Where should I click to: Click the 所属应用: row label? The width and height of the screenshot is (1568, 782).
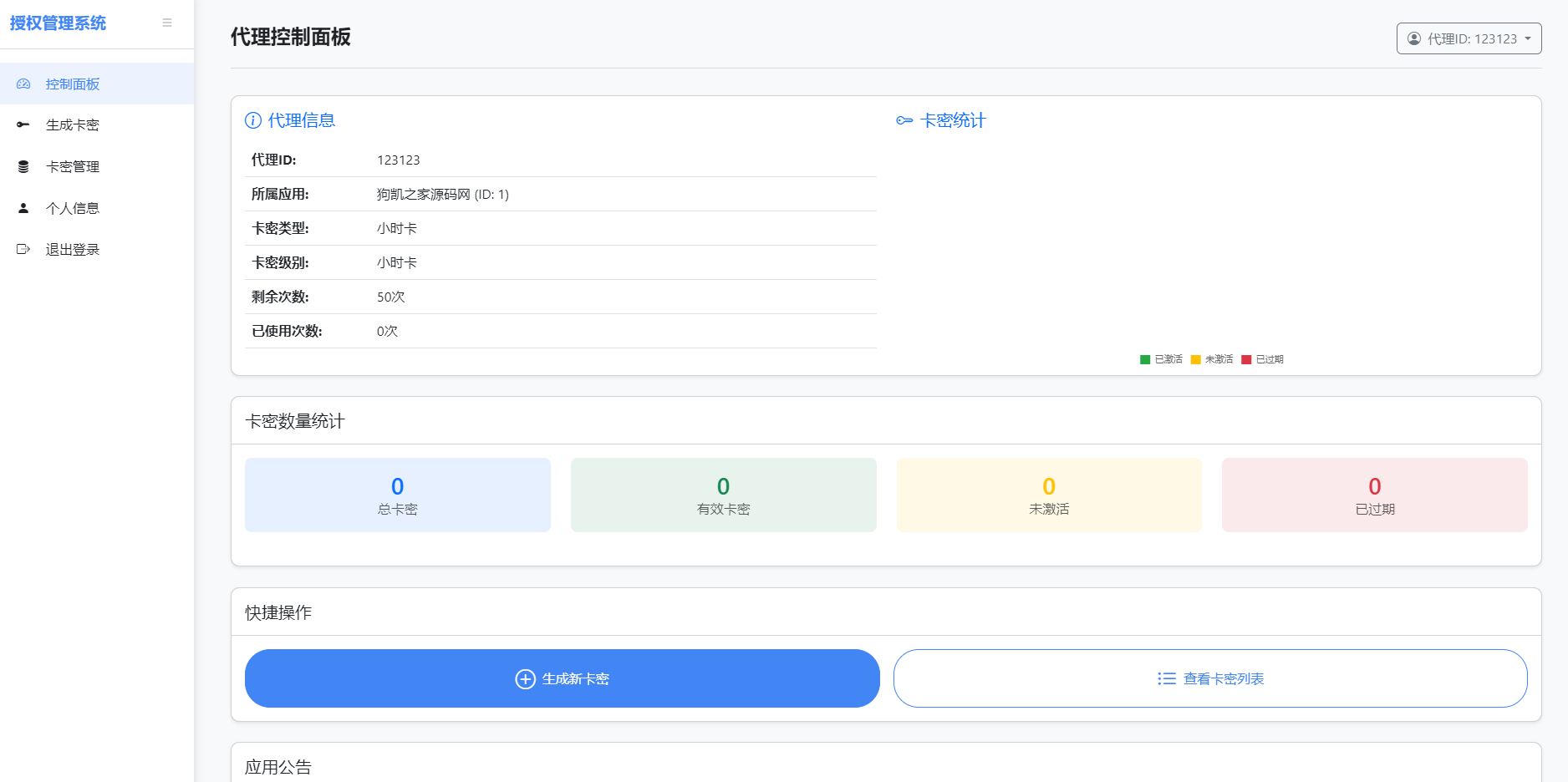(280, 194)
